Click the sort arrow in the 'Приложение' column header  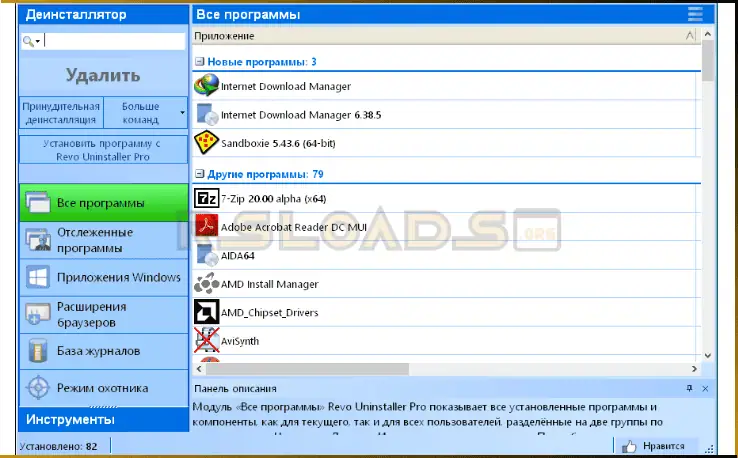click(690, 35)
